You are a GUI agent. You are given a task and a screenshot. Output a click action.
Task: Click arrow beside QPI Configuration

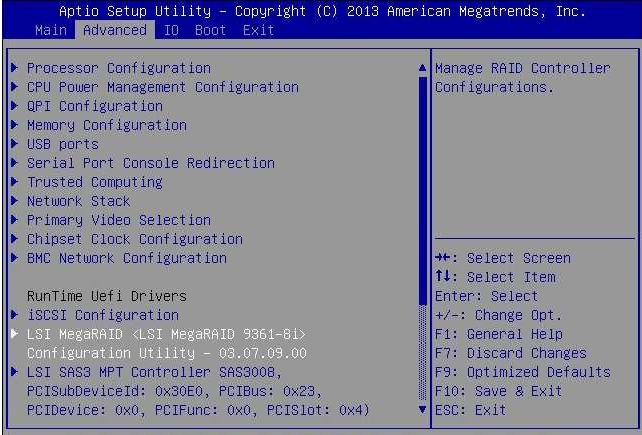(x=14, y=106)
